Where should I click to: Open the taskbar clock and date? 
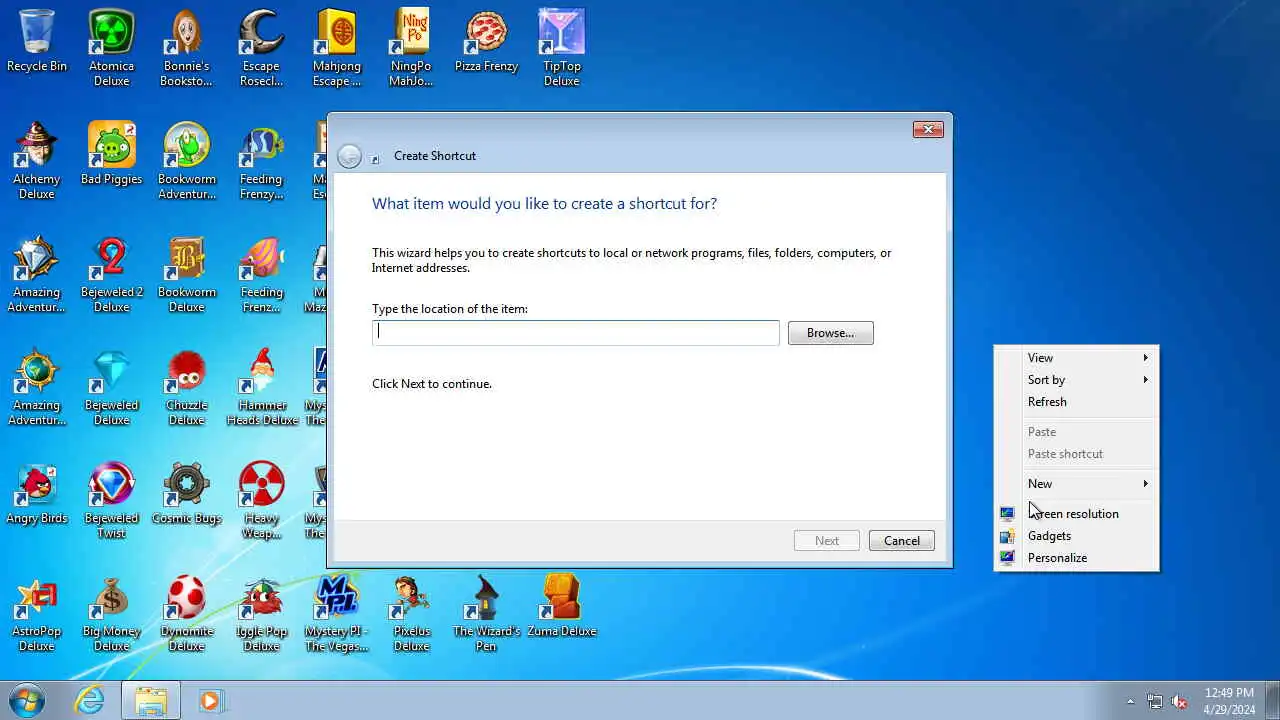[x=1229, y=701]
